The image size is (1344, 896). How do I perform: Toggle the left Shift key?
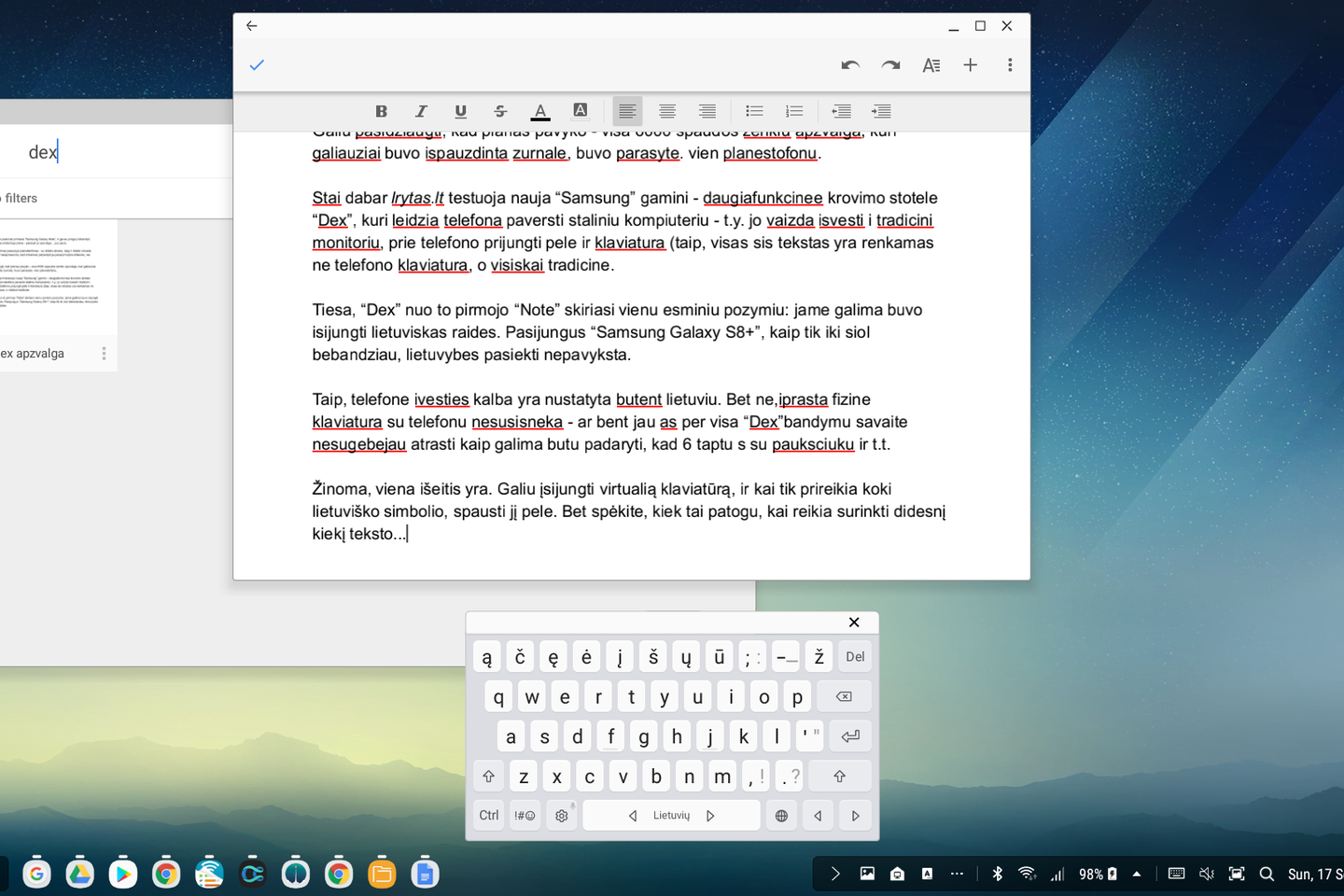coord(488,777)
